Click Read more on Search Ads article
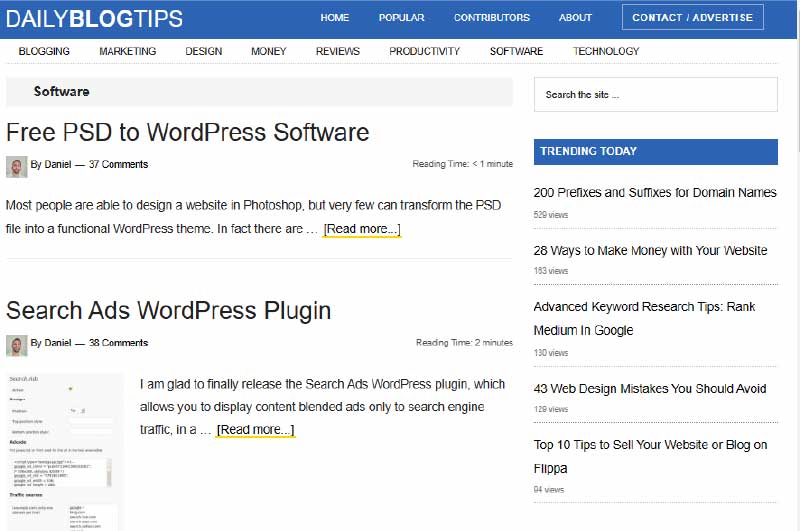The height and width of the screenshot is (531, 800). coord(255,430)
